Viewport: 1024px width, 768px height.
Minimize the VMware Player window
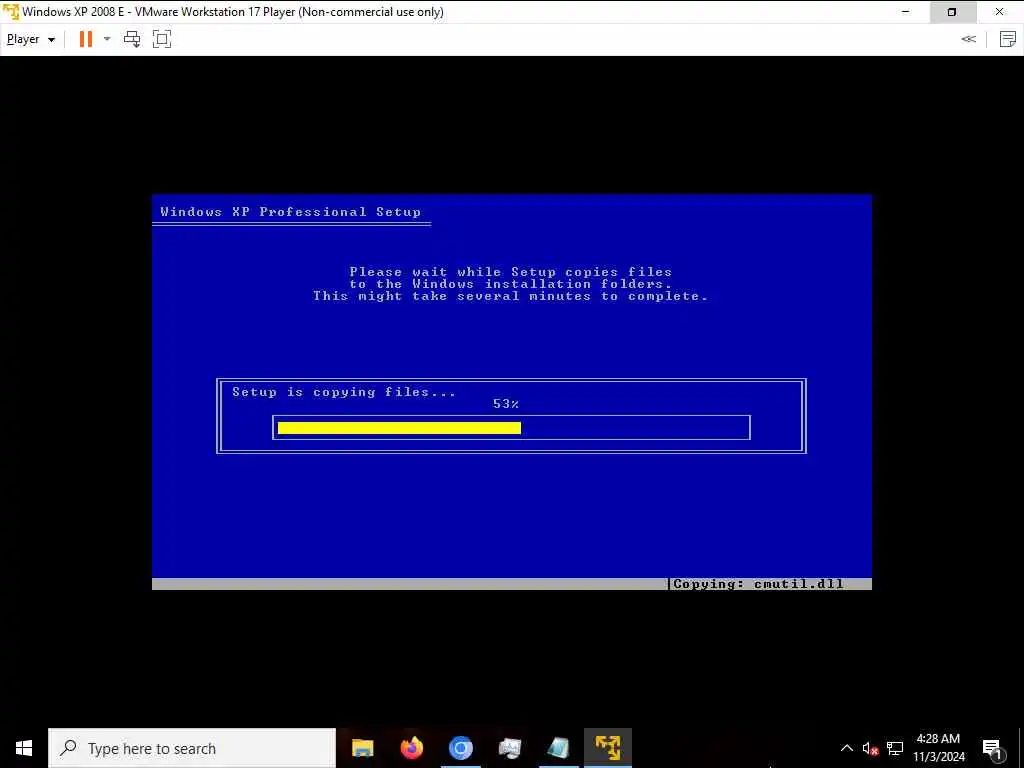[x=905, y=12]
